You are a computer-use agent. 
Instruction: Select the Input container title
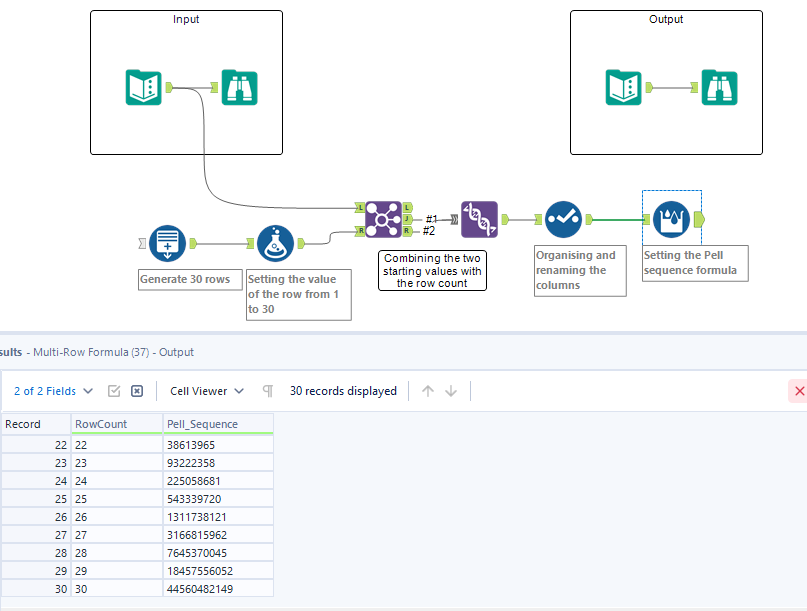point(186,19)
